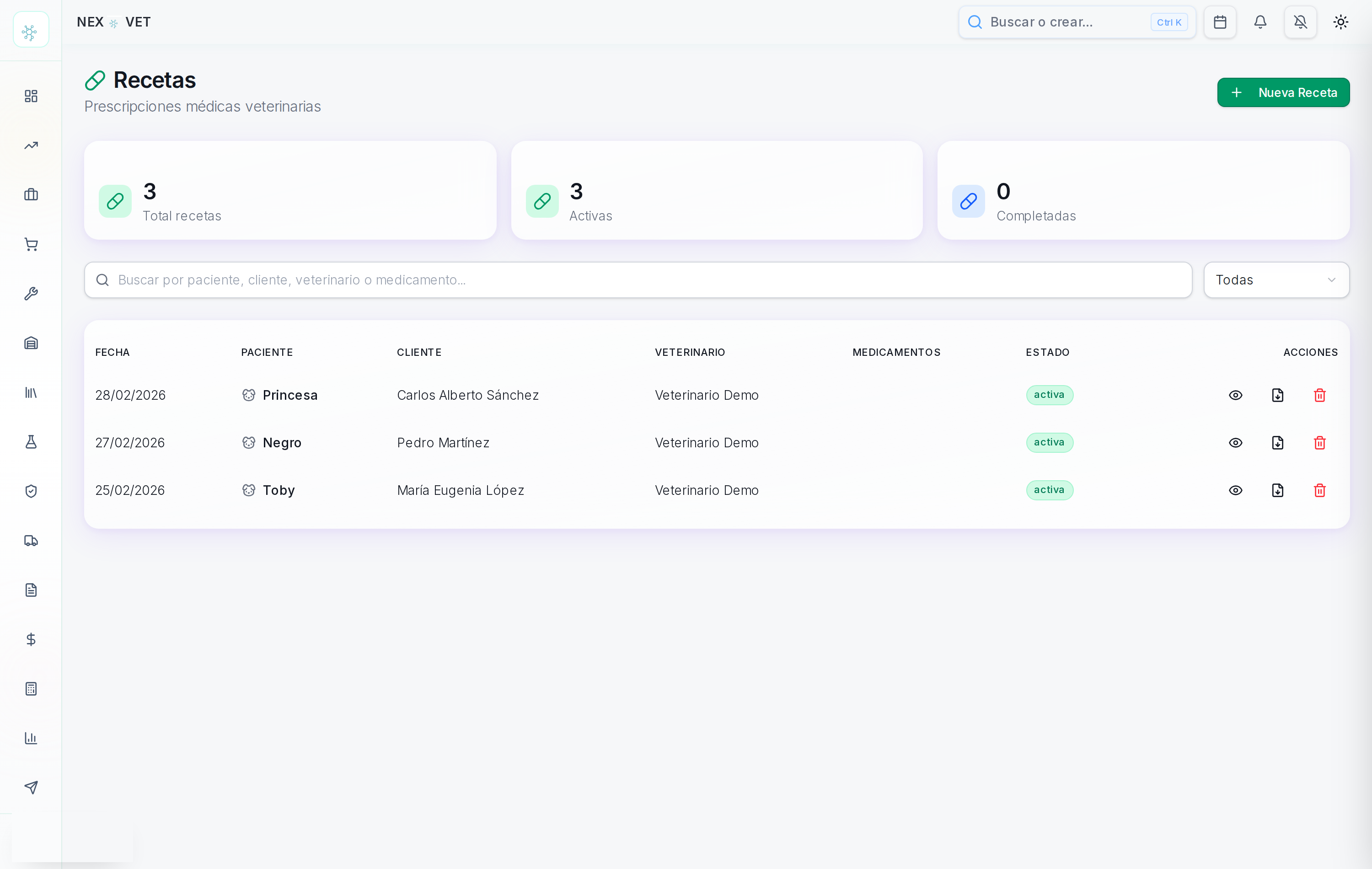
Task: Open the delivery truck sidebar icon
Action: click(31, 540)
